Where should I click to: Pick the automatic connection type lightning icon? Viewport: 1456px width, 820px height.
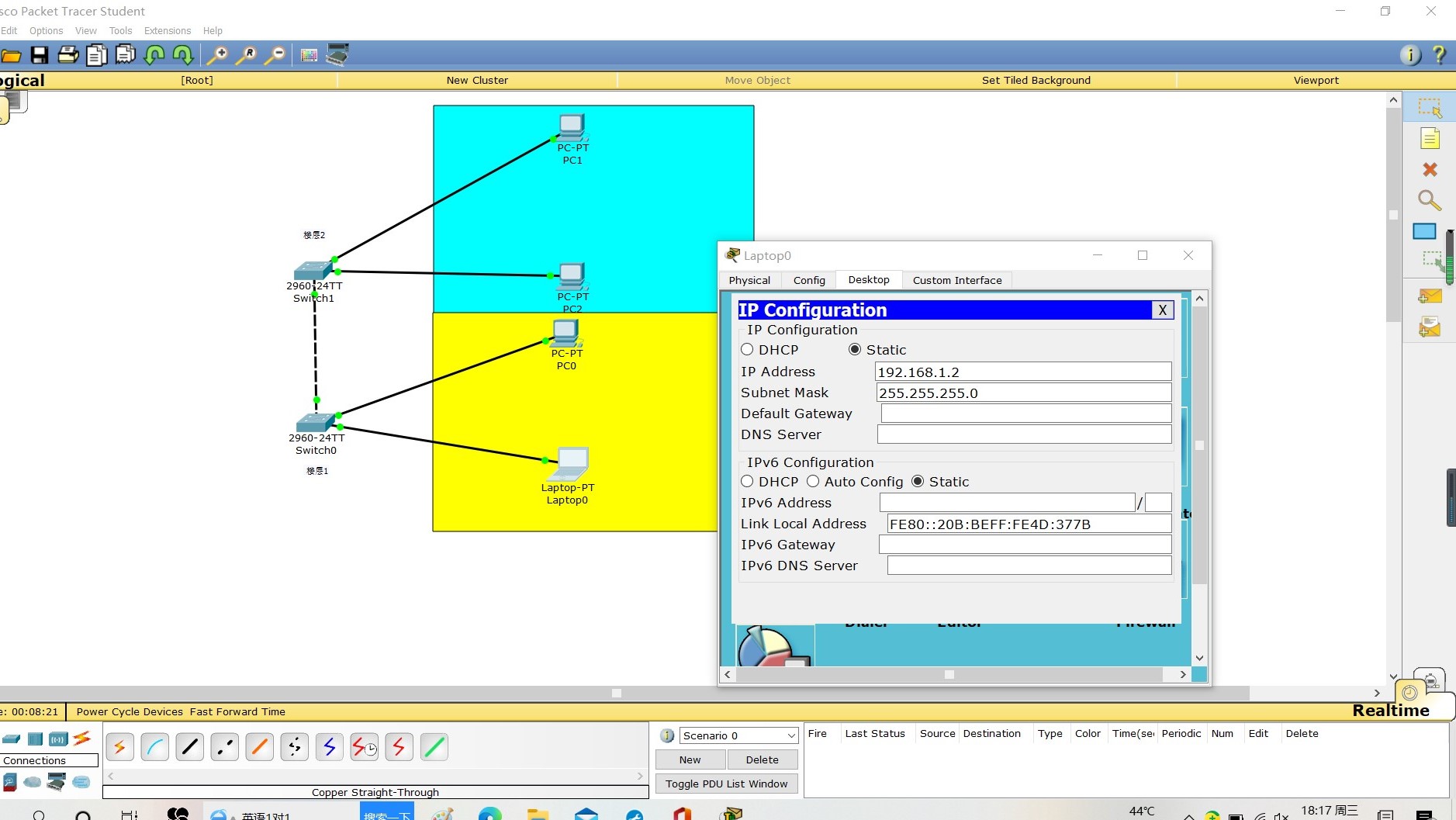120,747
